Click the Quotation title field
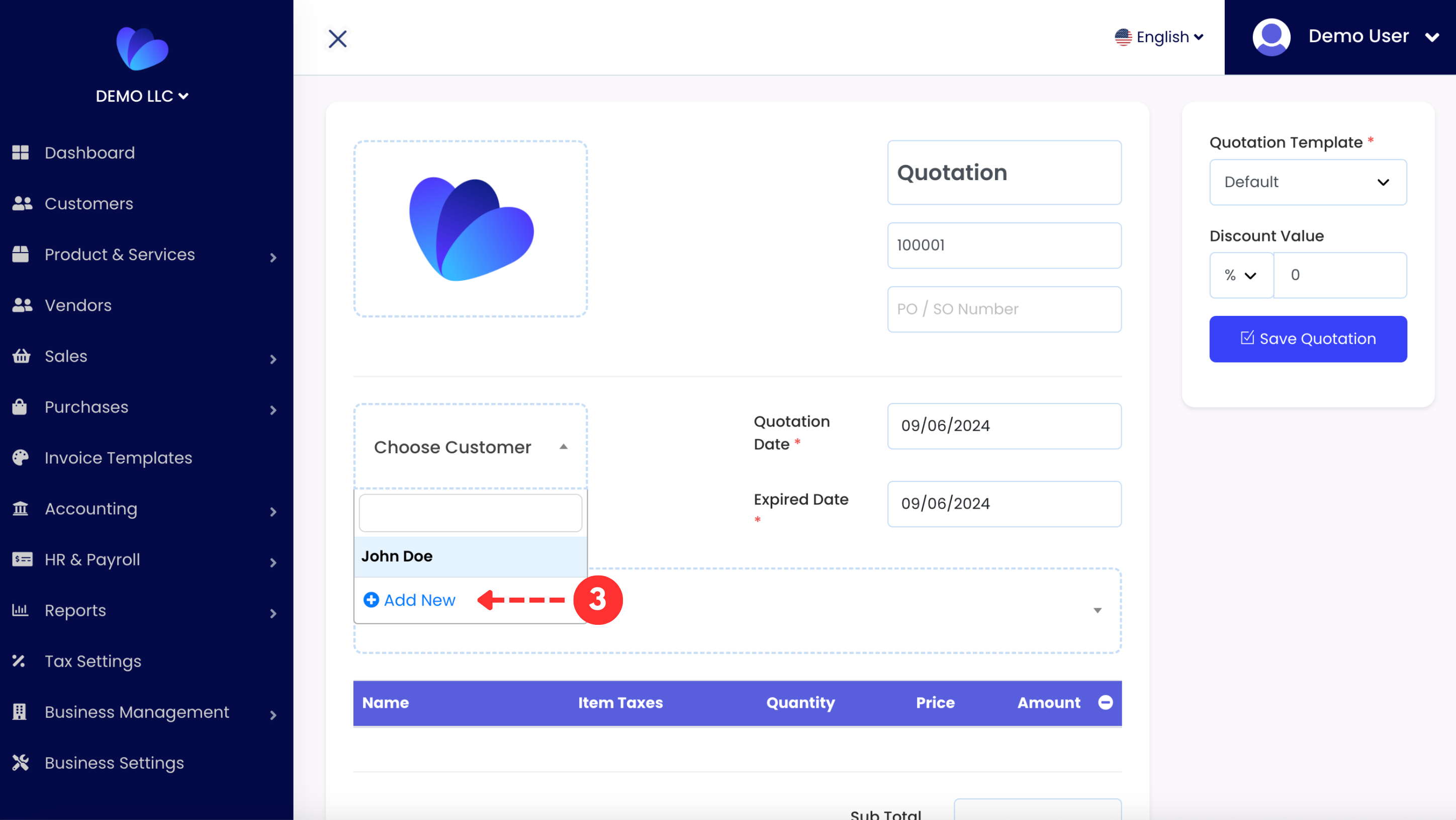This screenshot has height=820, width=1456. point(1004,173)
